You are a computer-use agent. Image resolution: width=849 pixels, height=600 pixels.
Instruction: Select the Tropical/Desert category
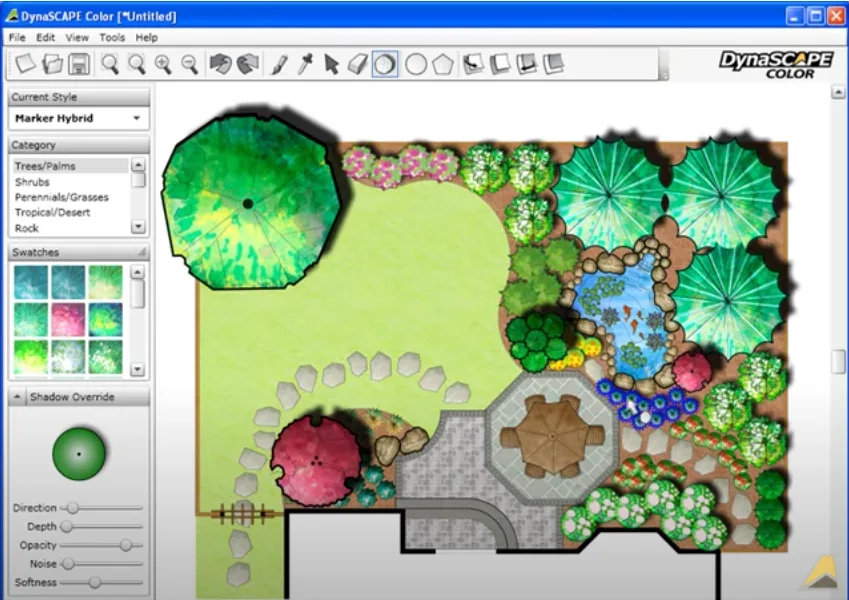47,212
